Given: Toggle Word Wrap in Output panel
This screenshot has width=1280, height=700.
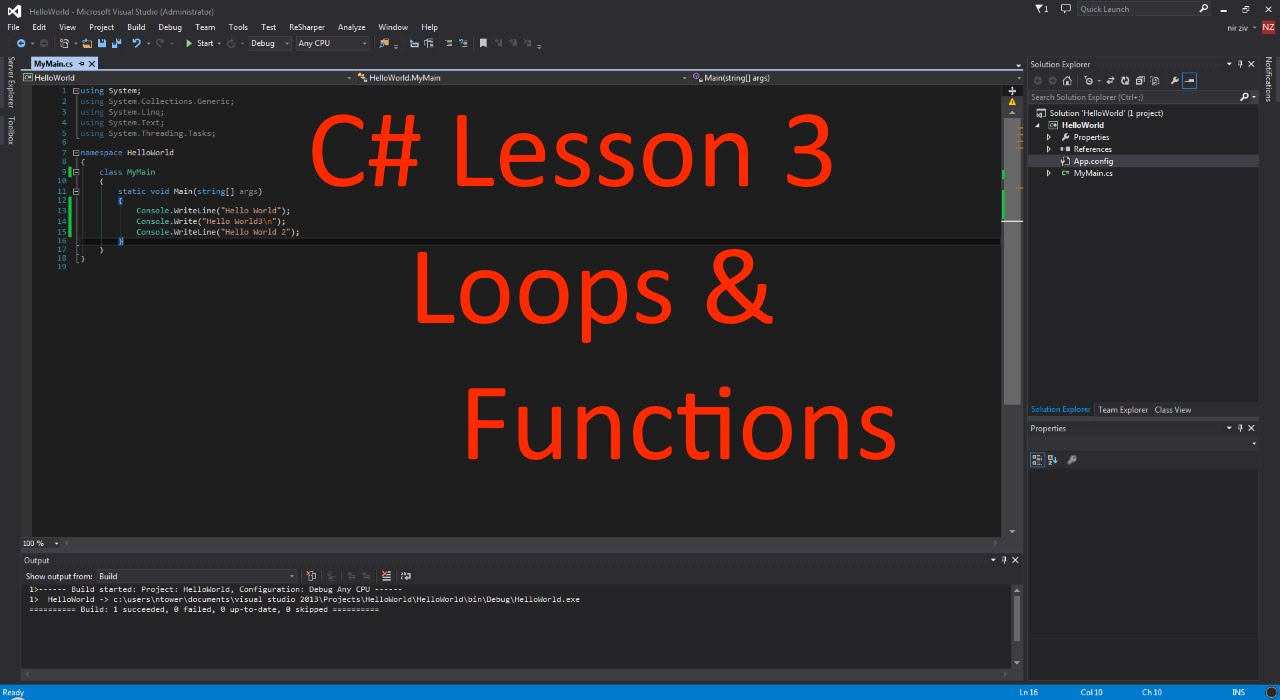Looking at the screenshot, I should (405, 576).
